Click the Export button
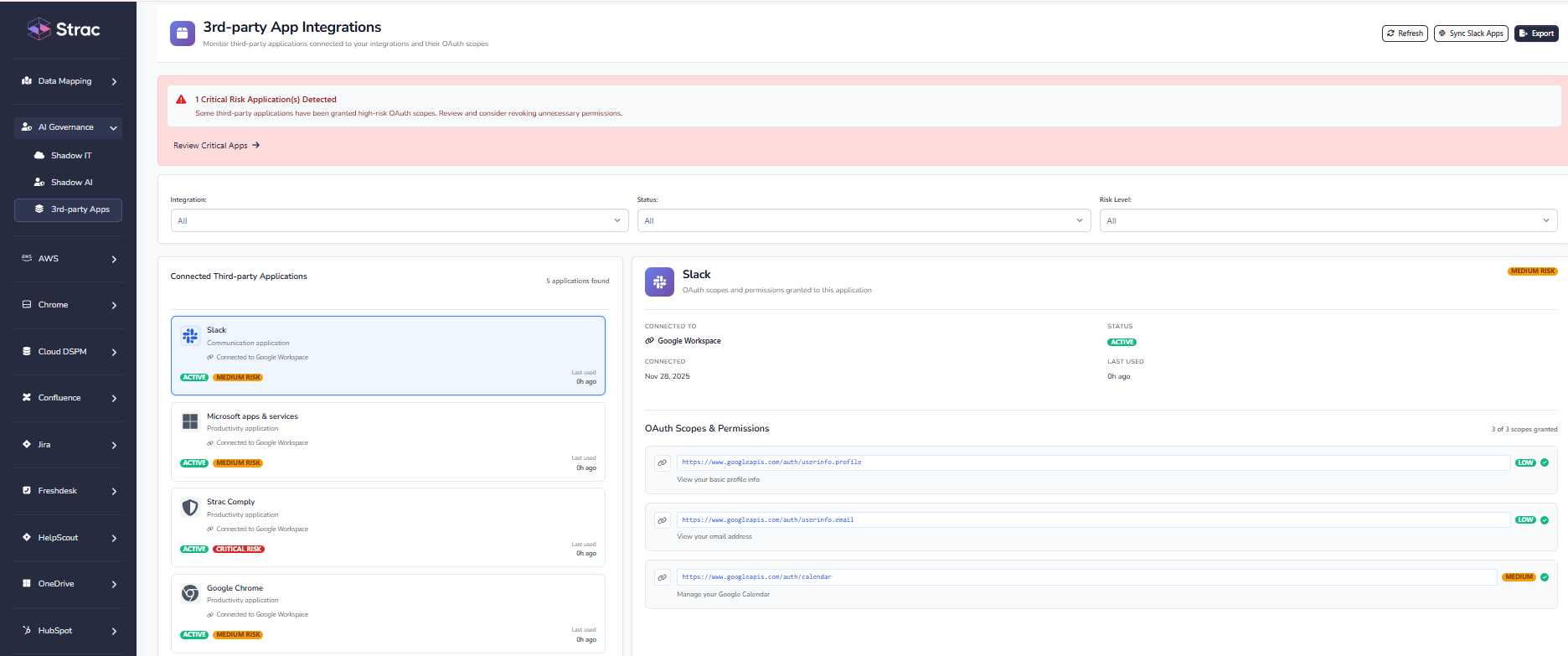 click(1536, 34)
